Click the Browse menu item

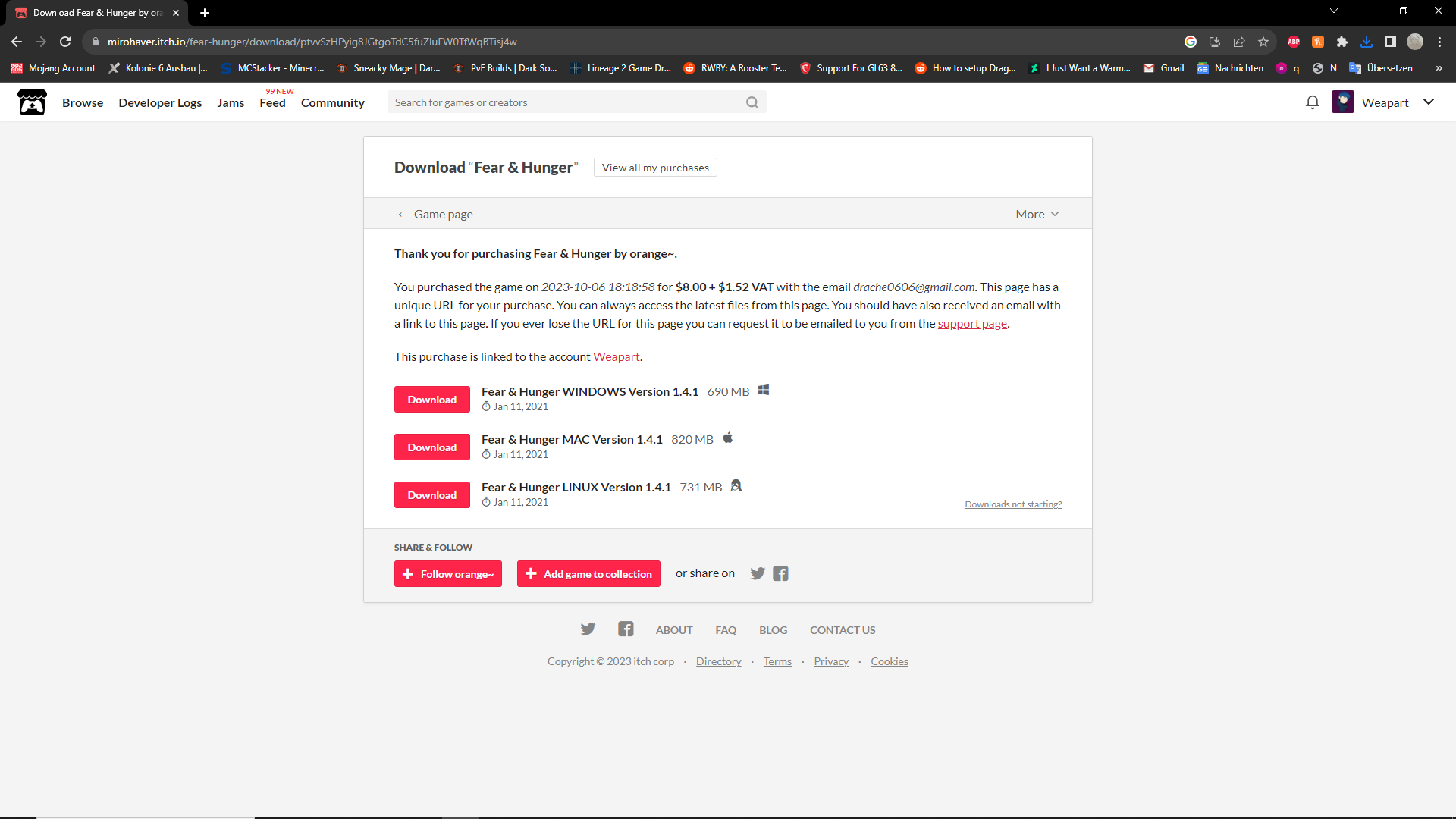click(x=82, y=102)
